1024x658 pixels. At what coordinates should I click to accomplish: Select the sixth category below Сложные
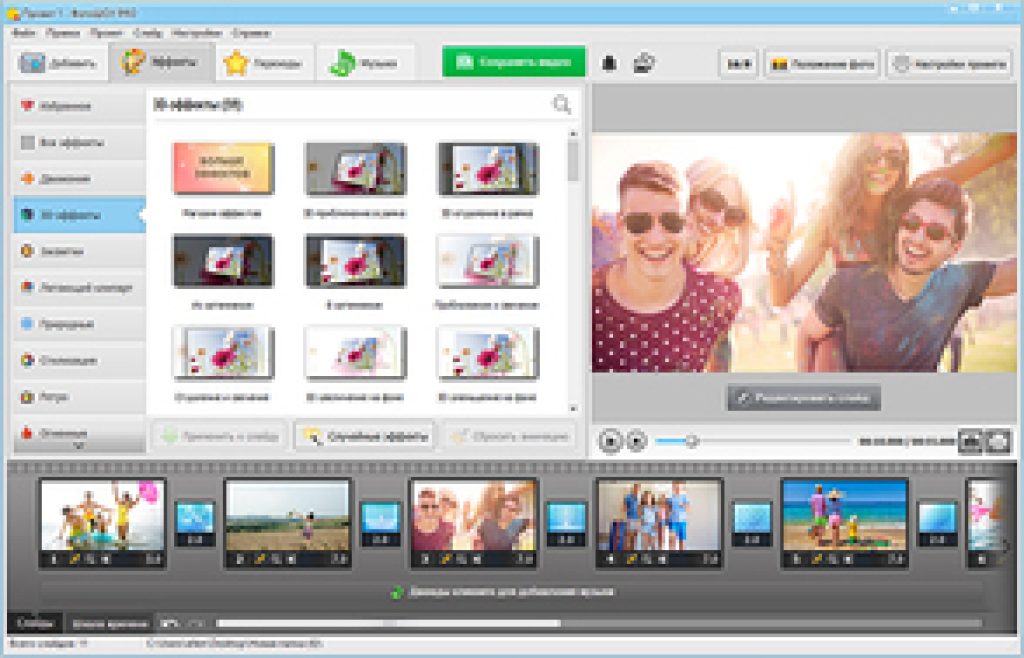(x=79, y=287)
